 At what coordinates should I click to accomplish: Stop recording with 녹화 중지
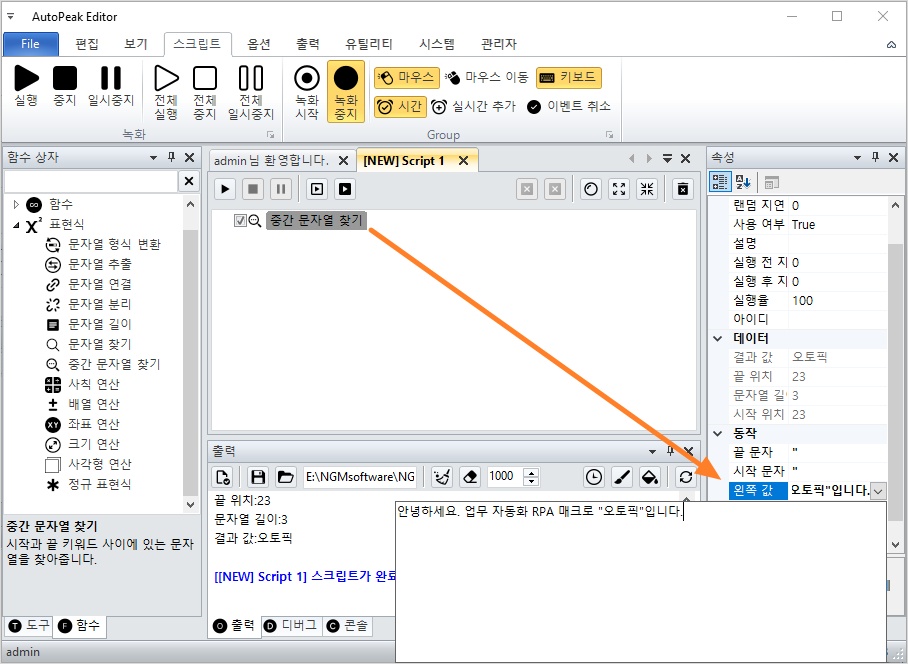click(x=346, y=91)
